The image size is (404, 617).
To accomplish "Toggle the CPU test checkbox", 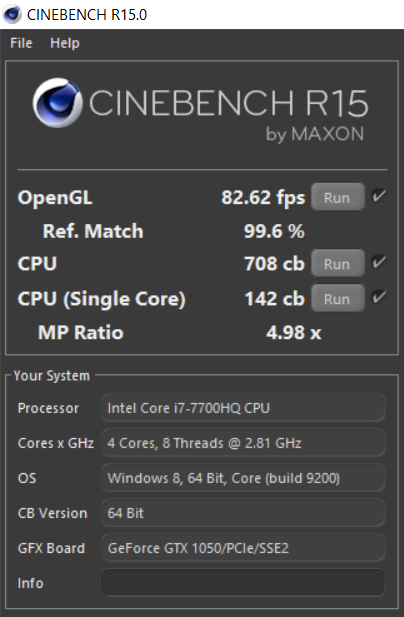I will coord(379,262).
